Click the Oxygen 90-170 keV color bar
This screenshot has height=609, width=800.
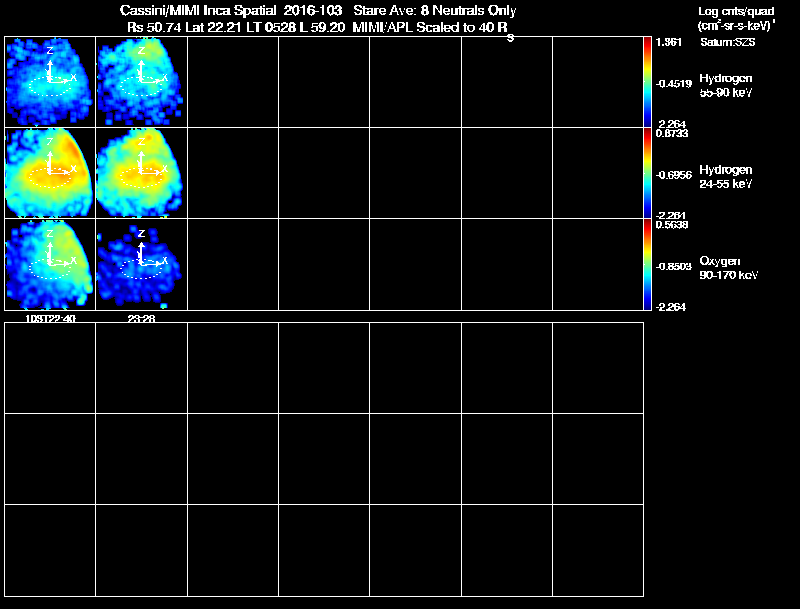[647, 264]
